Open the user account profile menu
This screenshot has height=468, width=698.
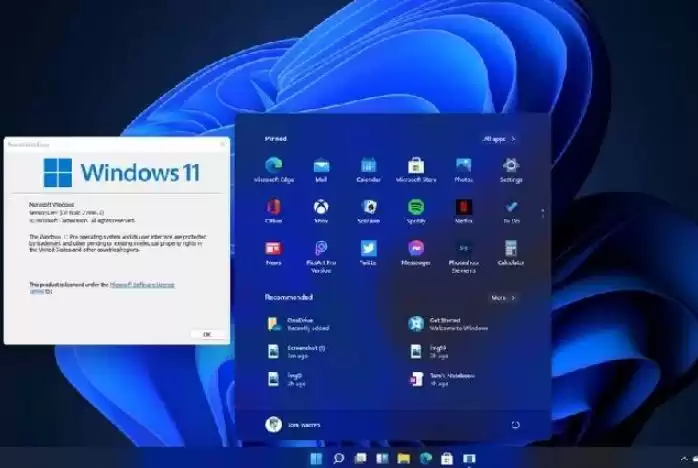click(292, 425)
